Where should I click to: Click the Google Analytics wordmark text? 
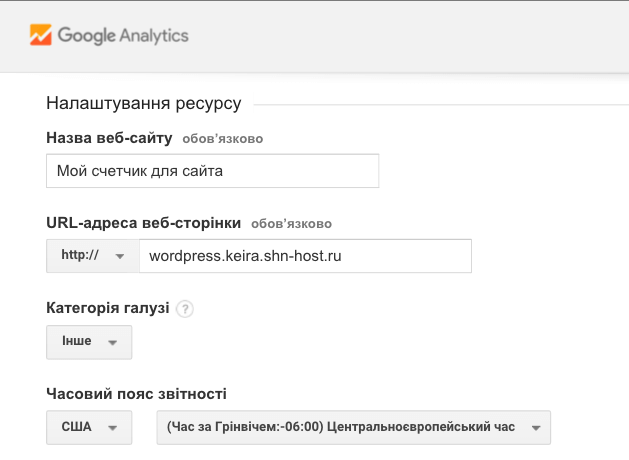(x=123, y=36)
